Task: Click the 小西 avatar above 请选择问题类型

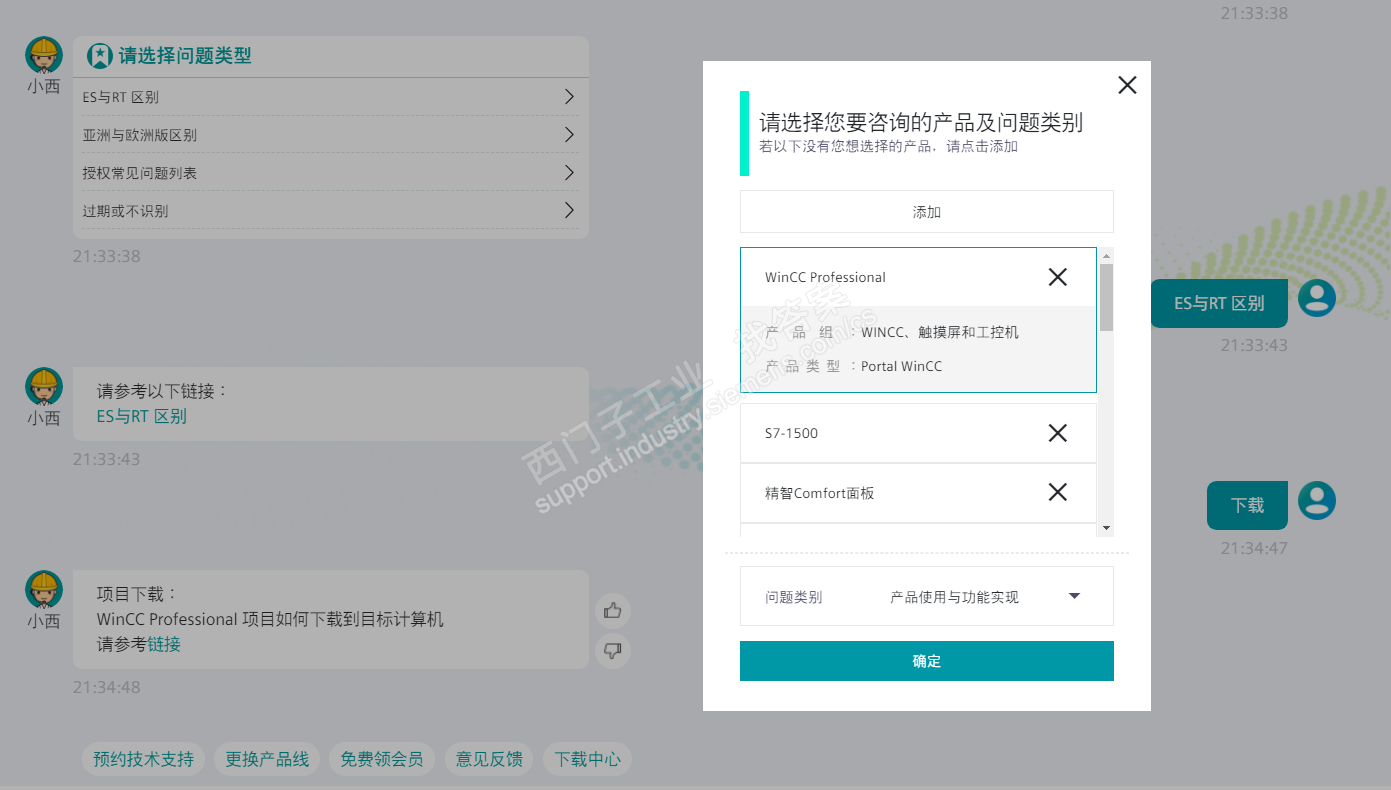Action: coord(44,56)
